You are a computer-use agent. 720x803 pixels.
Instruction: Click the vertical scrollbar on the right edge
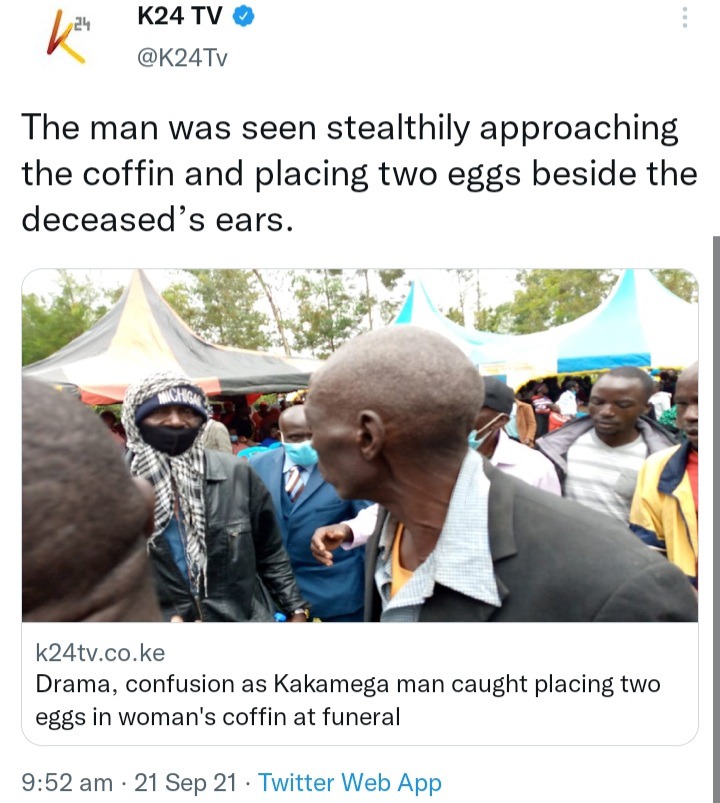[716, 519]
